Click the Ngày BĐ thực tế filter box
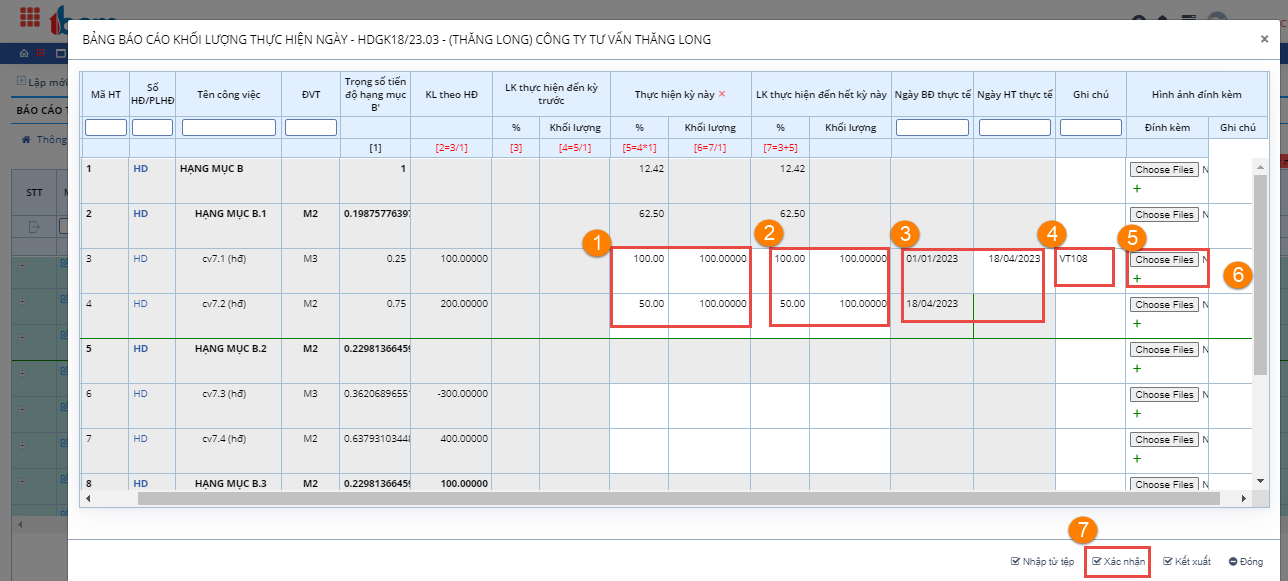The height and width of the screenshot is (581, 1288). click(x=932, y=128)
